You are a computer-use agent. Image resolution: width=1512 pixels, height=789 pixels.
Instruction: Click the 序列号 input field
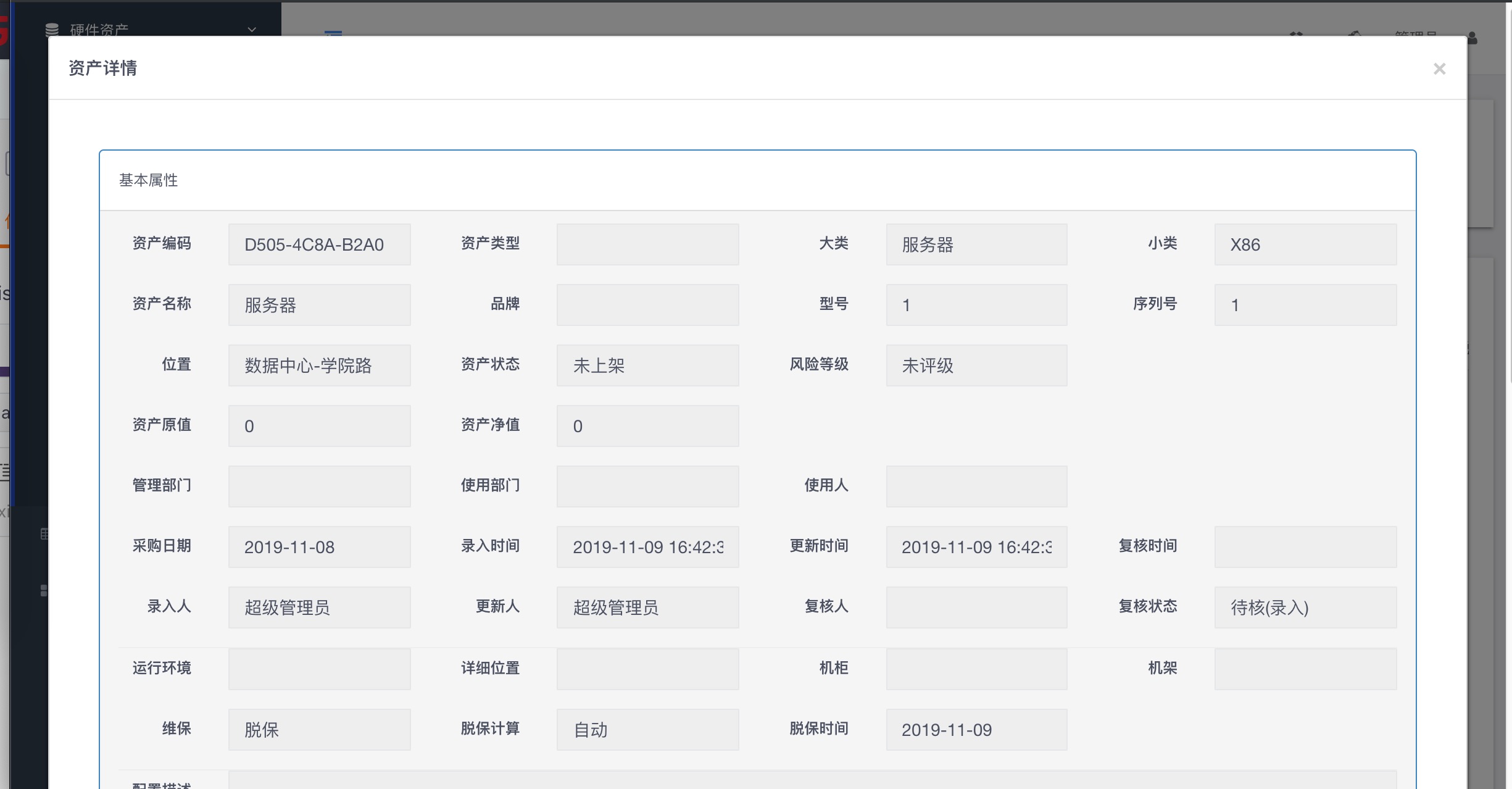1305,304
